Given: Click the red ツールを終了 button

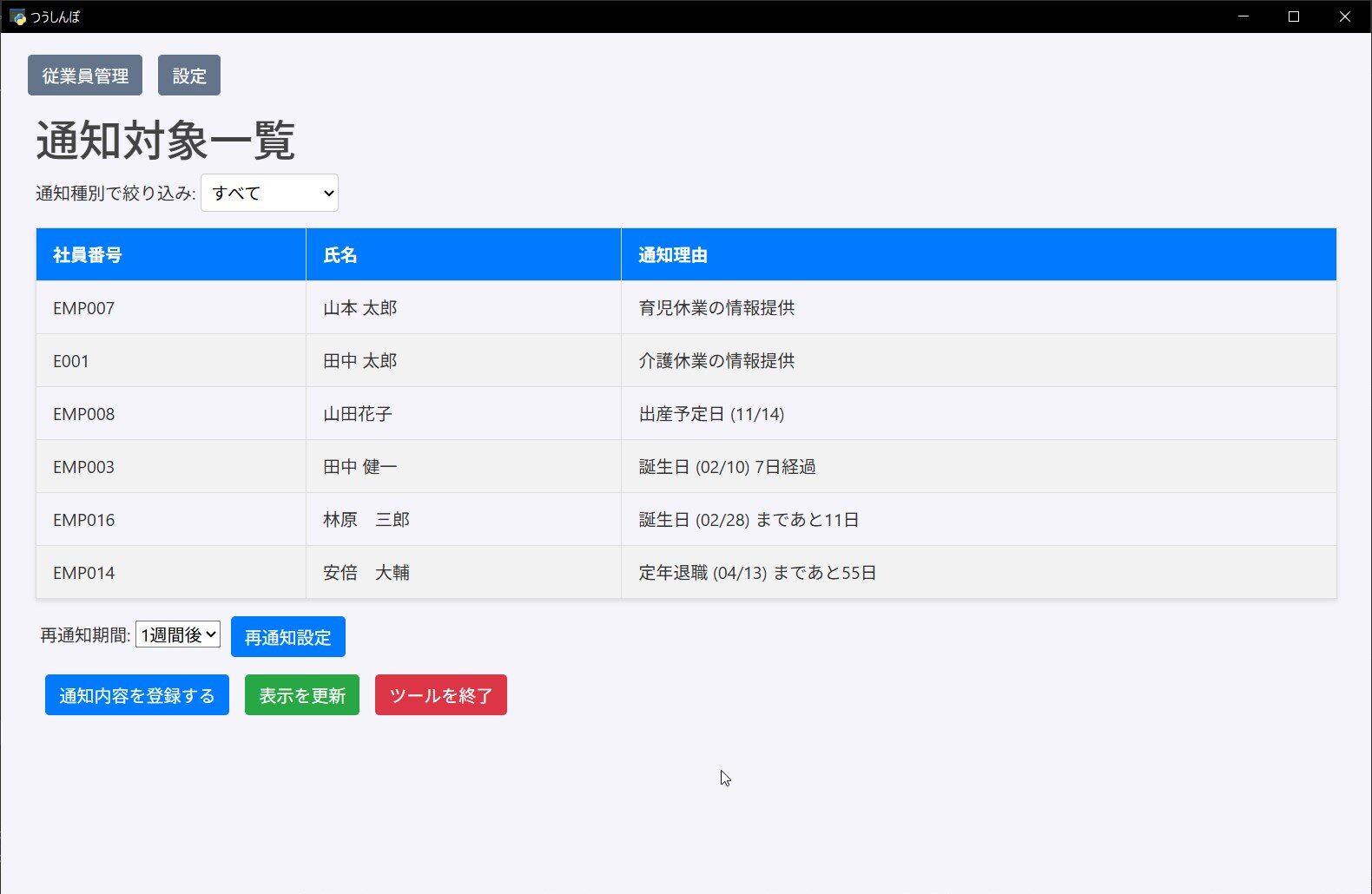Looking at the screenshot, I should (x=441, y=695).
